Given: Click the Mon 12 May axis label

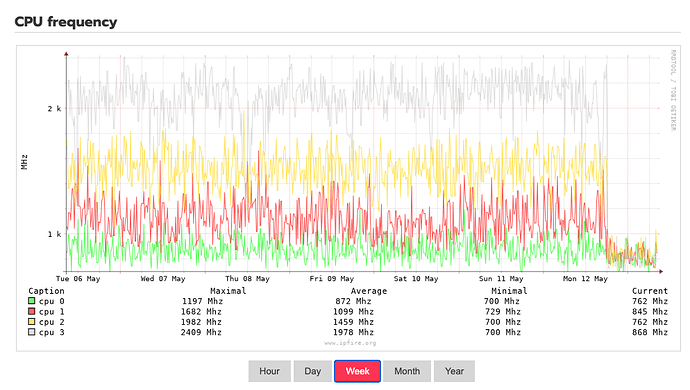Looking at the screenshot, I should point(585,279).
